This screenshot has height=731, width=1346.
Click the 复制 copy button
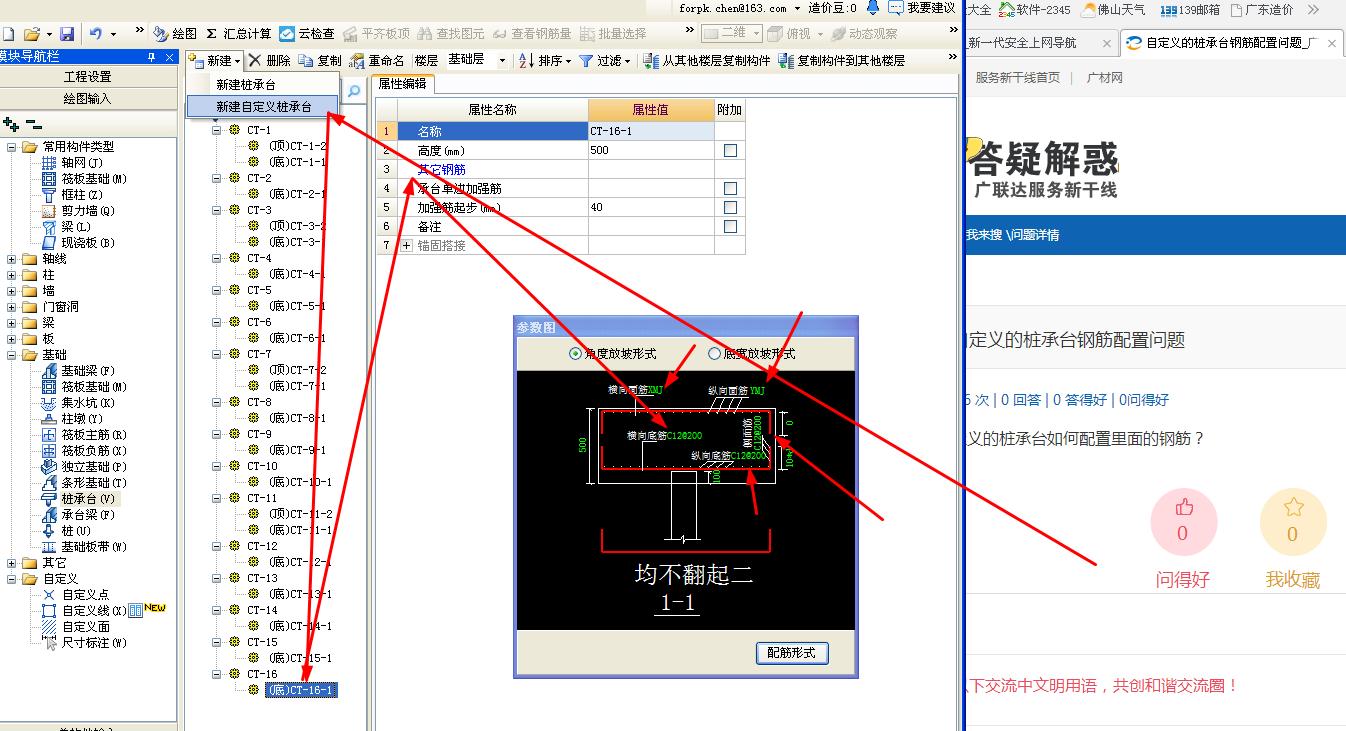(320, 61)
